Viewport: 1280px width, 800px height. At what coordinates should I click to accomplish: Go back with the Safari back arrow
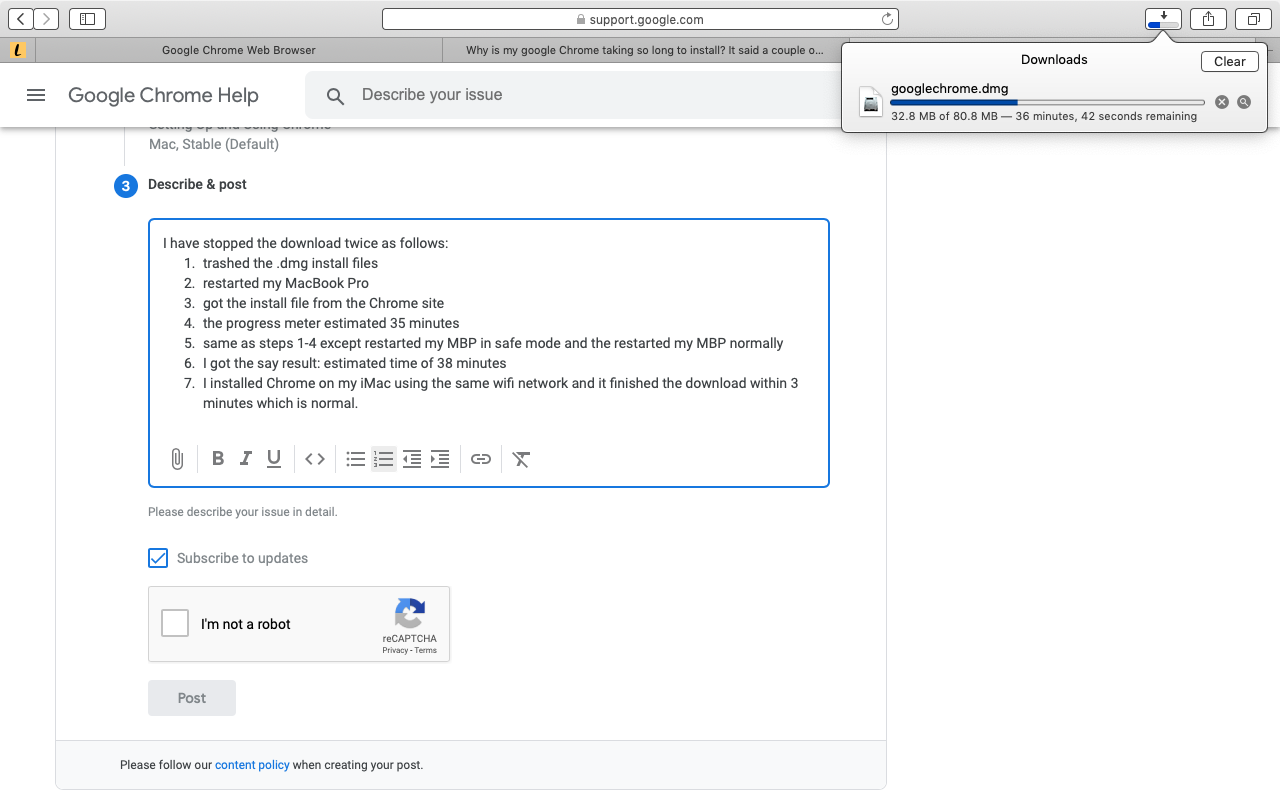pyautogui.click(x=21, y=19)
